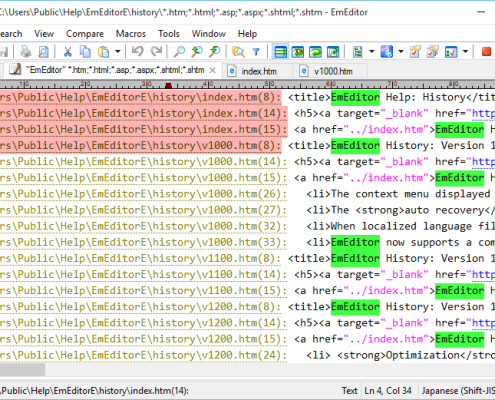Click the blue plug-ins icon
Image resolution: width=495 pixels, height=400 pixels.
point(387,52)
